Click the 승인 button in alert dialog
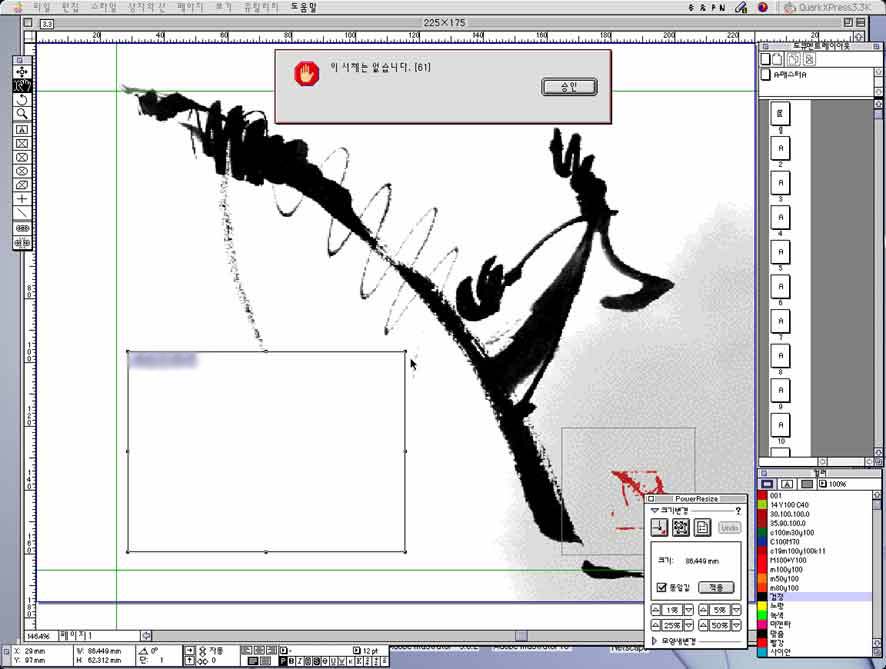Image resolution: width=886 pixels, height=669 pixels. (x=569, y=87)
